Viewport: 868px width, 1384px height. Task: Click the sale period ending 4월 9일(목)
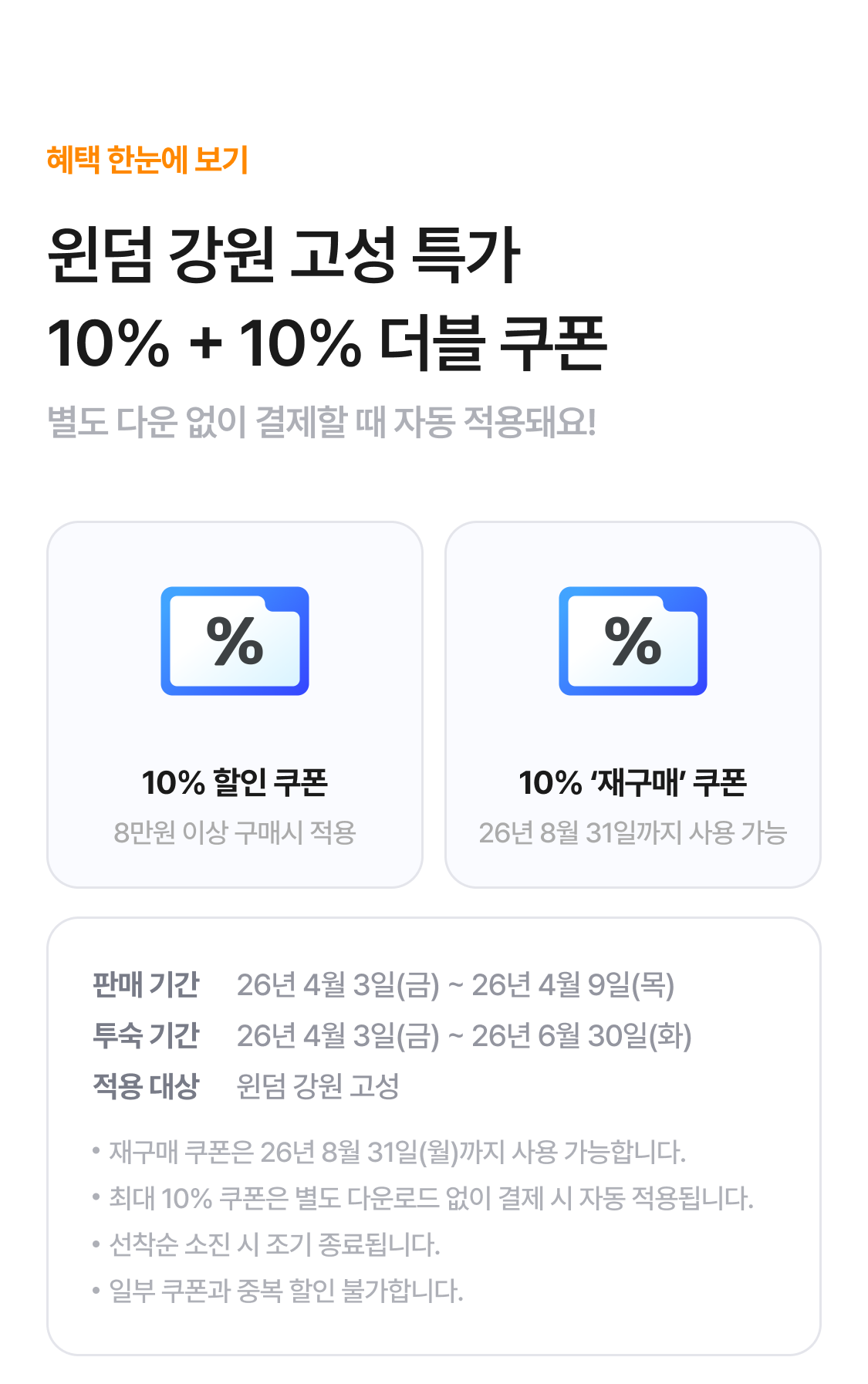[455, 985]
